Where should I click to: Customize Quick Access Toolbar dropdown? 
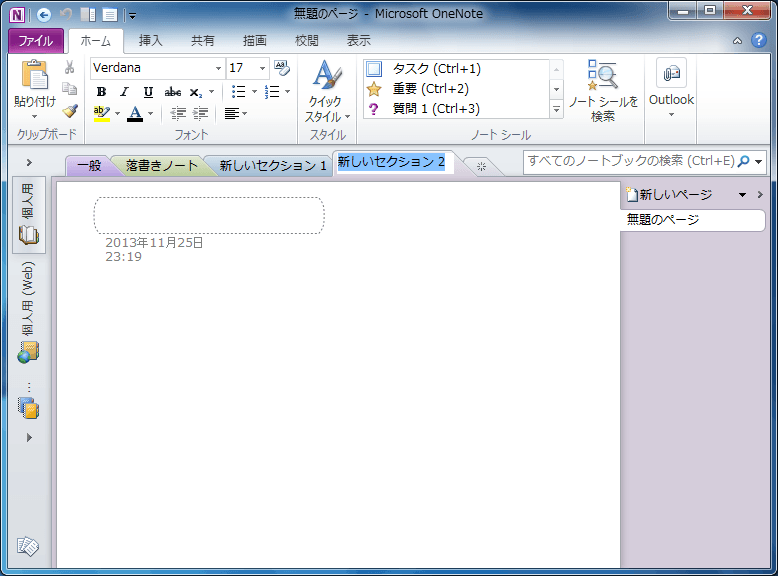pyautogui.click(x=132, y=16)
